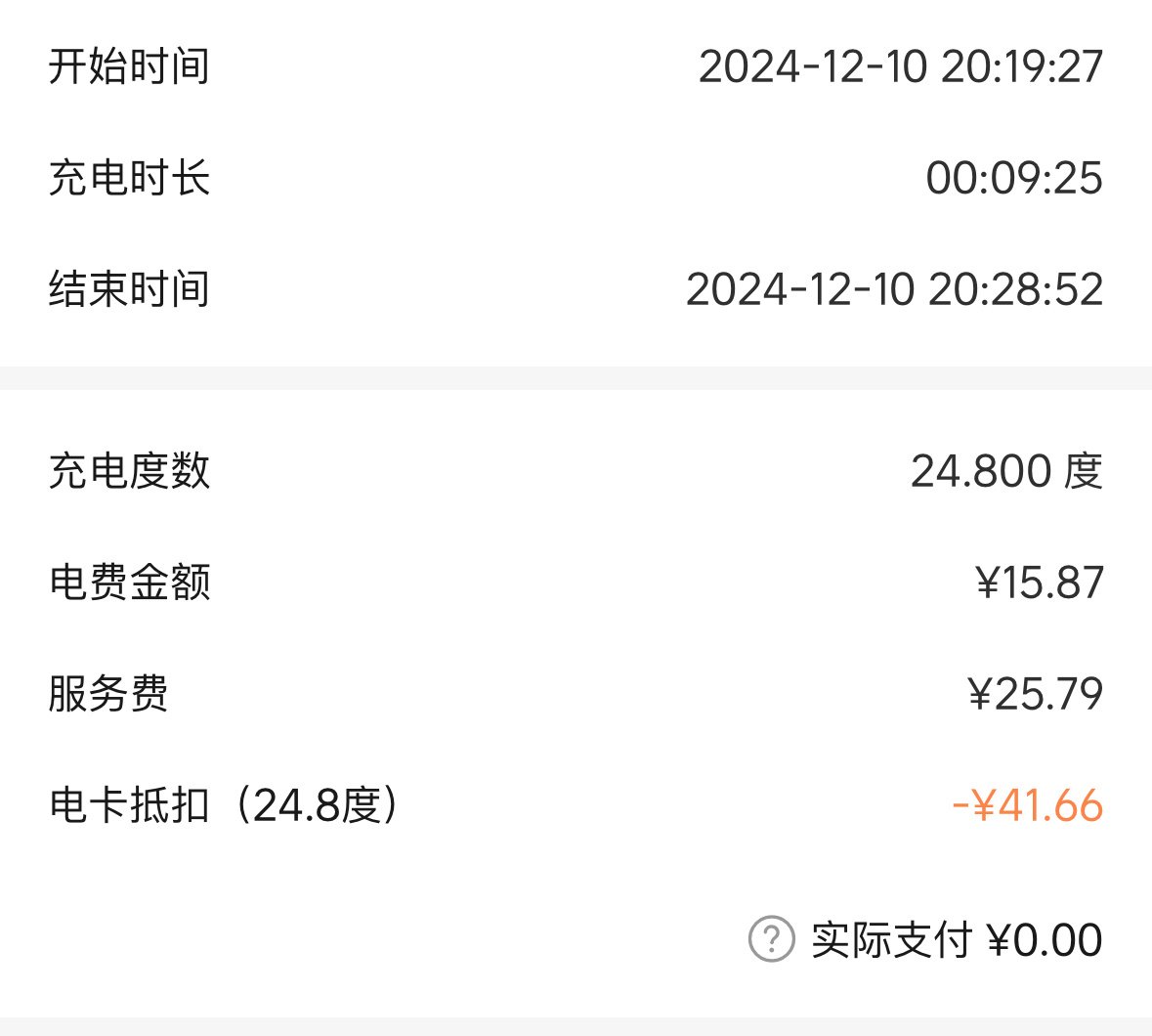
Task: Click the 度 unit after 24.800
Action: tap(1083, 470)
